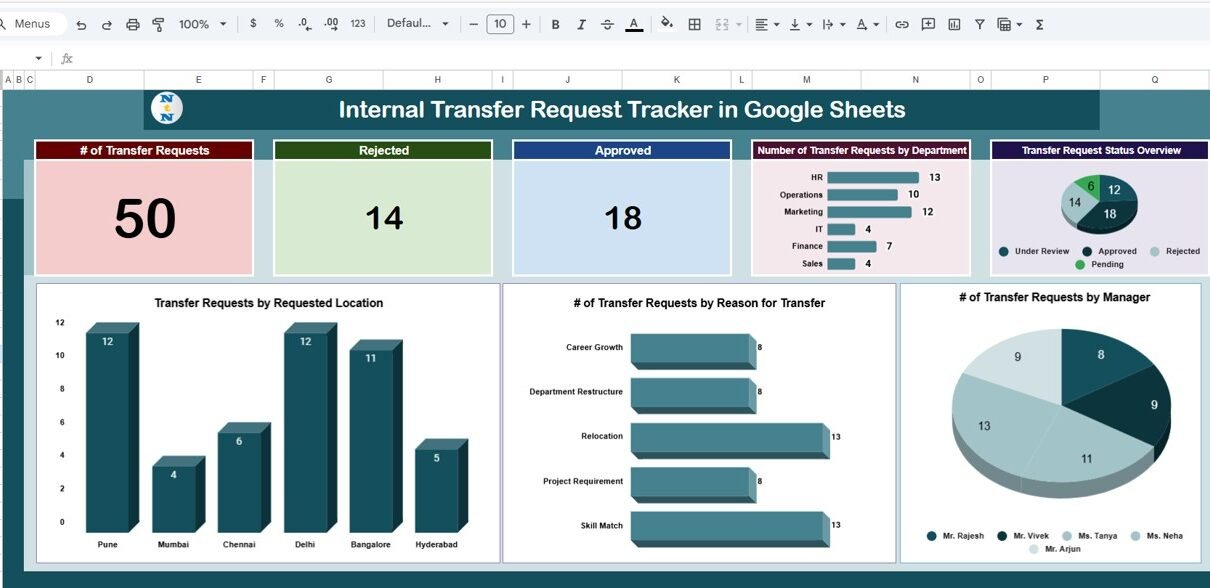The image size is (1210, 588).
Task: Click the Print icon
Action: [x=133, y=24]
